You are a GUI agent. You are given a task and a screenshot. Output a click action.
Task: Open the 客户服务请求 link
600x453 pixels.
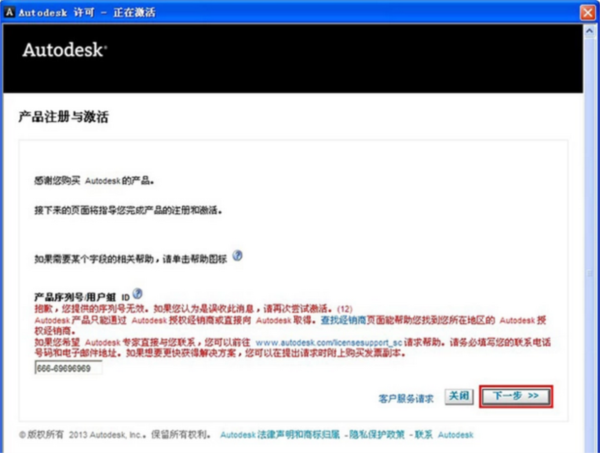(406, 399)
